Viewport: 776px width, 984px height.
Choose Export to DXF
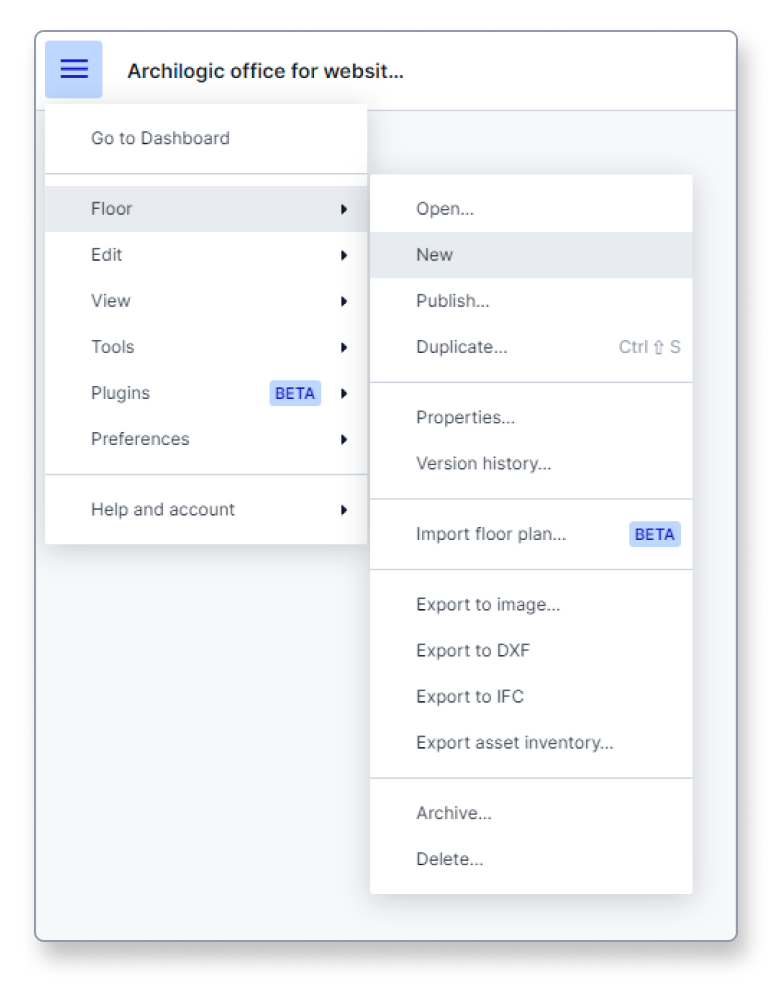click(x=531, y=651)
